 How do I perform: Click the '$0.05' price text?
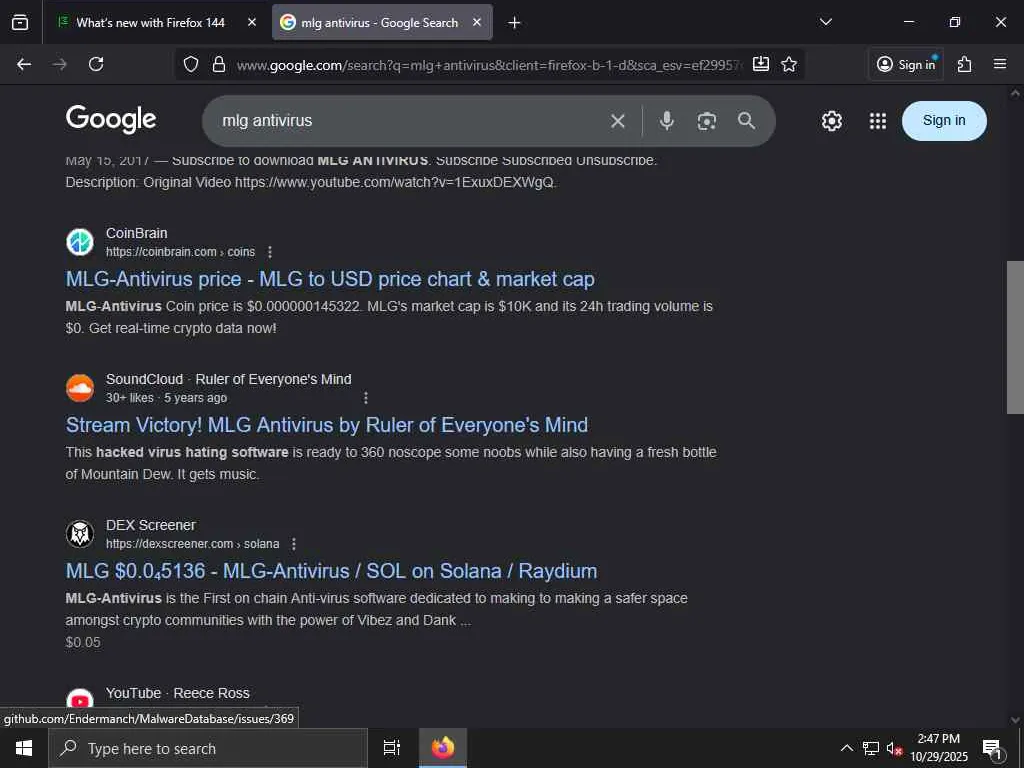(83, 643)
